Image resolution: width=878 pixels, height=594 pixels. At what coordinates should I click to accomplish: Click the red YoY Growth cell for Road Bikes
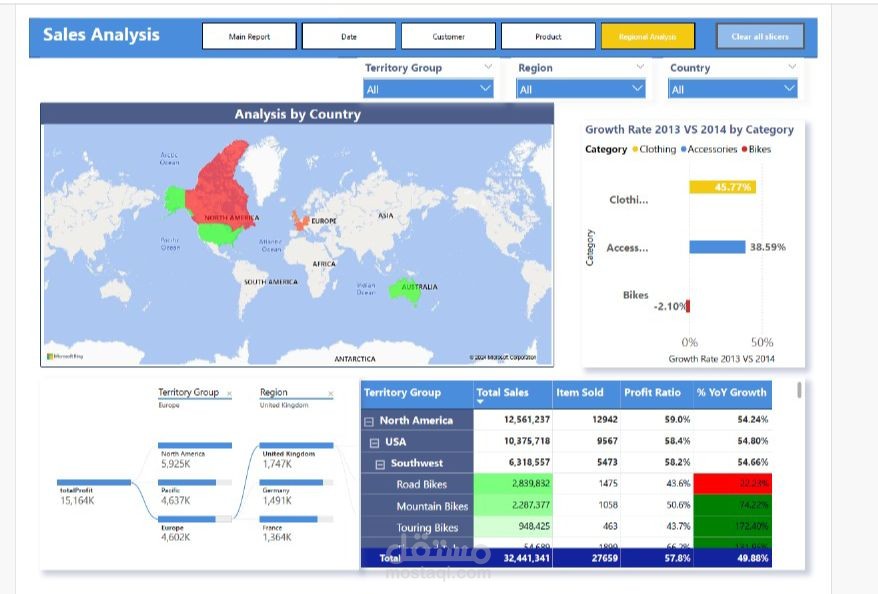tap(733, 485)
